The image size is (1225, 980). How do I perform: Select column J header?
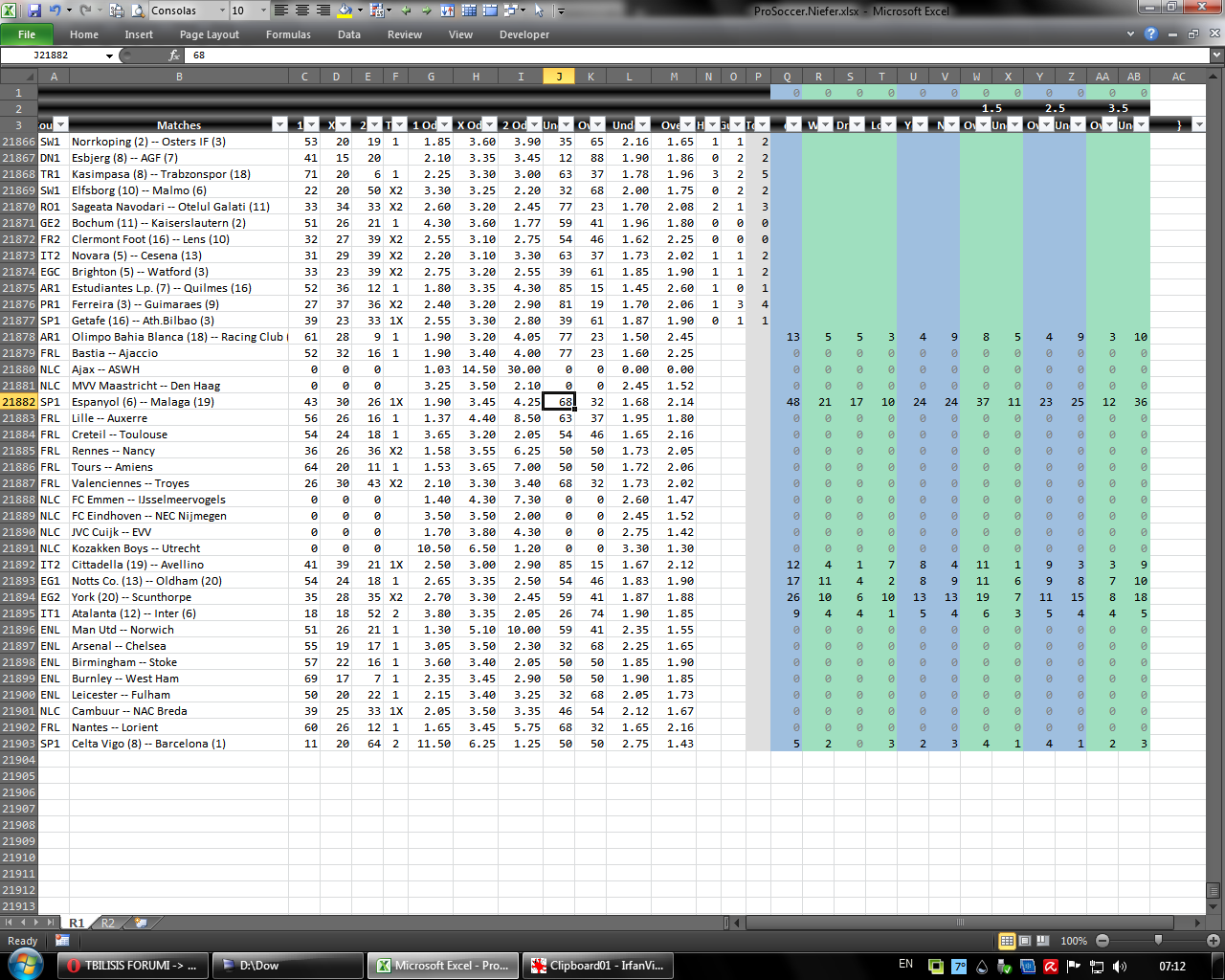click(x=559, y=77)
